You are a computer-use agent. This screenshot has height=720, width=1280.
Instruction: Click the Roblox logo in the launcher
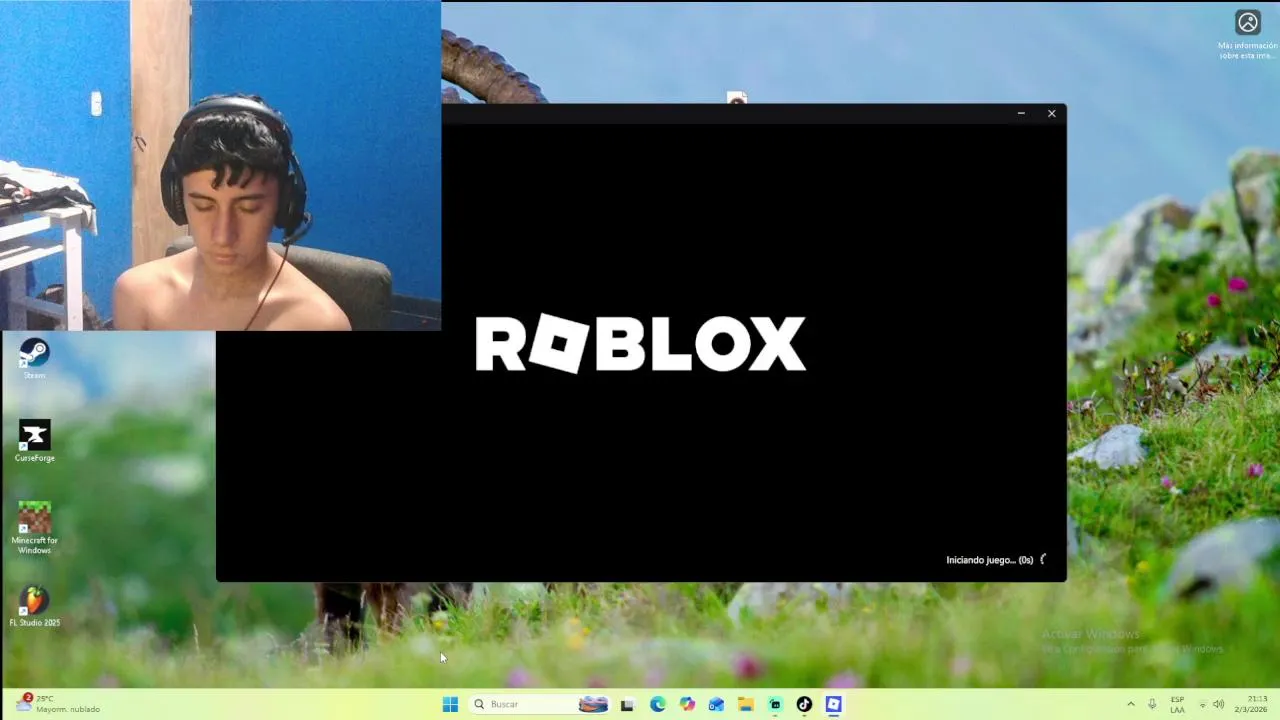point(640,344)
